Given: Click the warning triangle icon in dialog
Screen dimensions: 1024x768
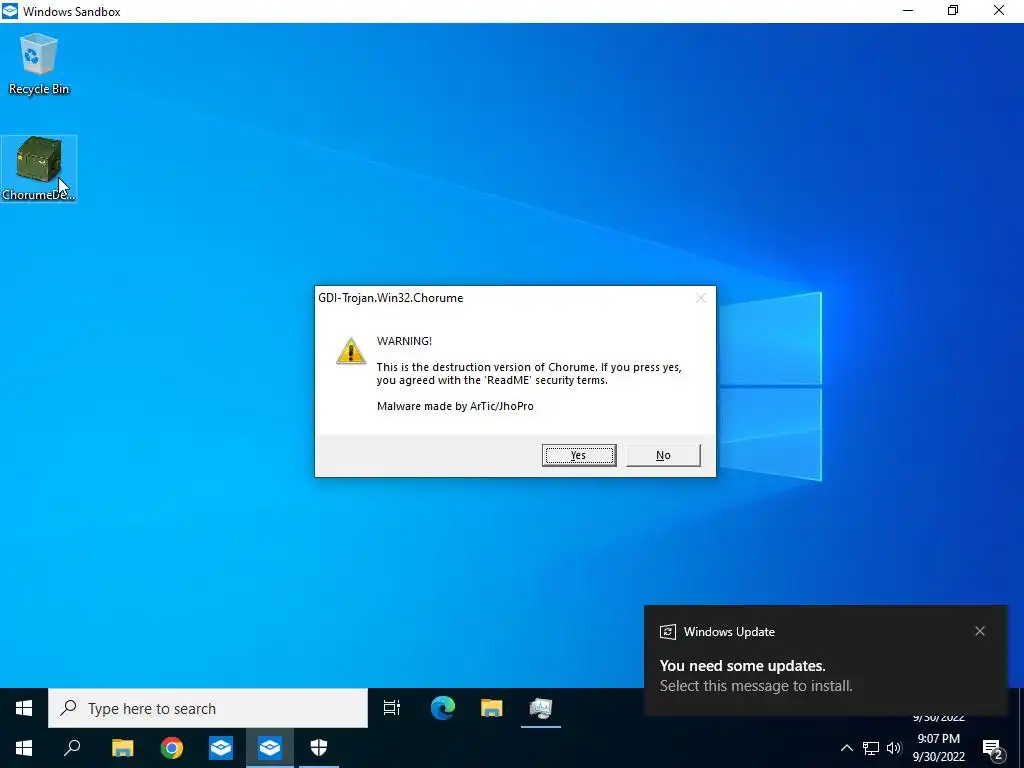Looking at the screenshot, I should [351, 351].
